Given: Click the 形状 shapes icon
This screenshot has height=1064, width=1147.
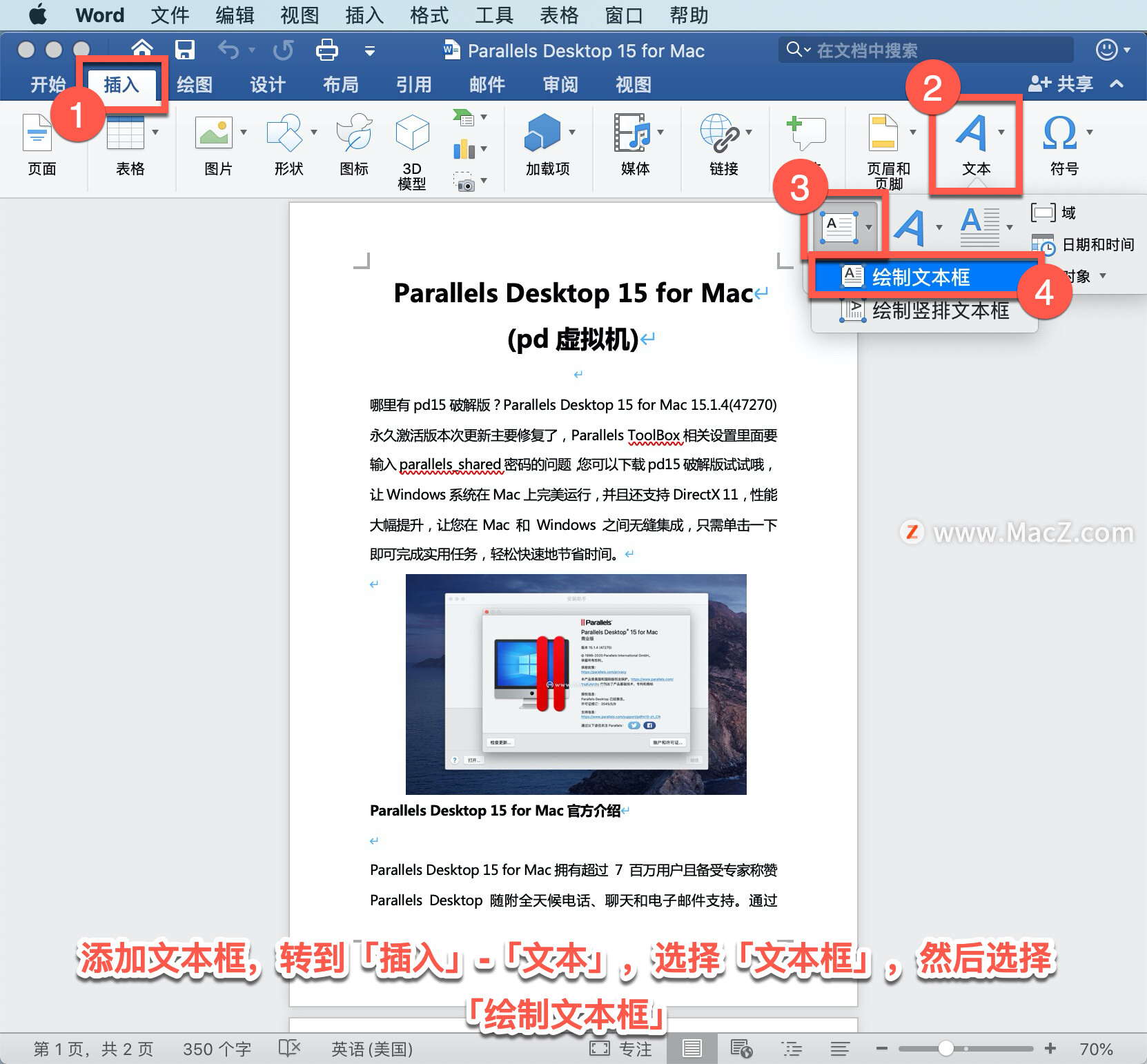Looking at the screenshot, I should tap(284, 132).
